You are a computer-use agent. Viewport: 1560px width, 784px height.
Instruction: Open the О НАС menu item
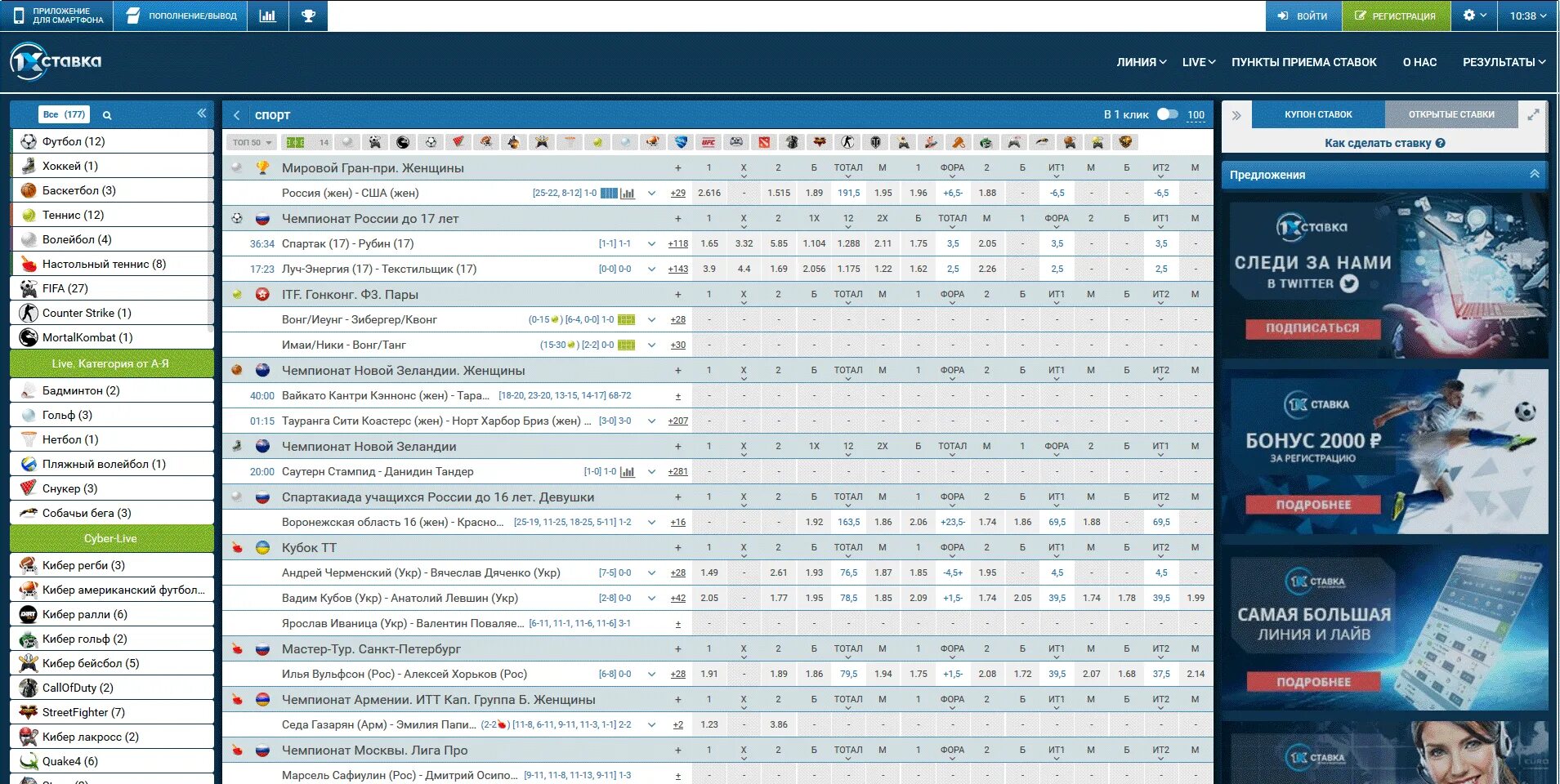tap(1419, 62)
